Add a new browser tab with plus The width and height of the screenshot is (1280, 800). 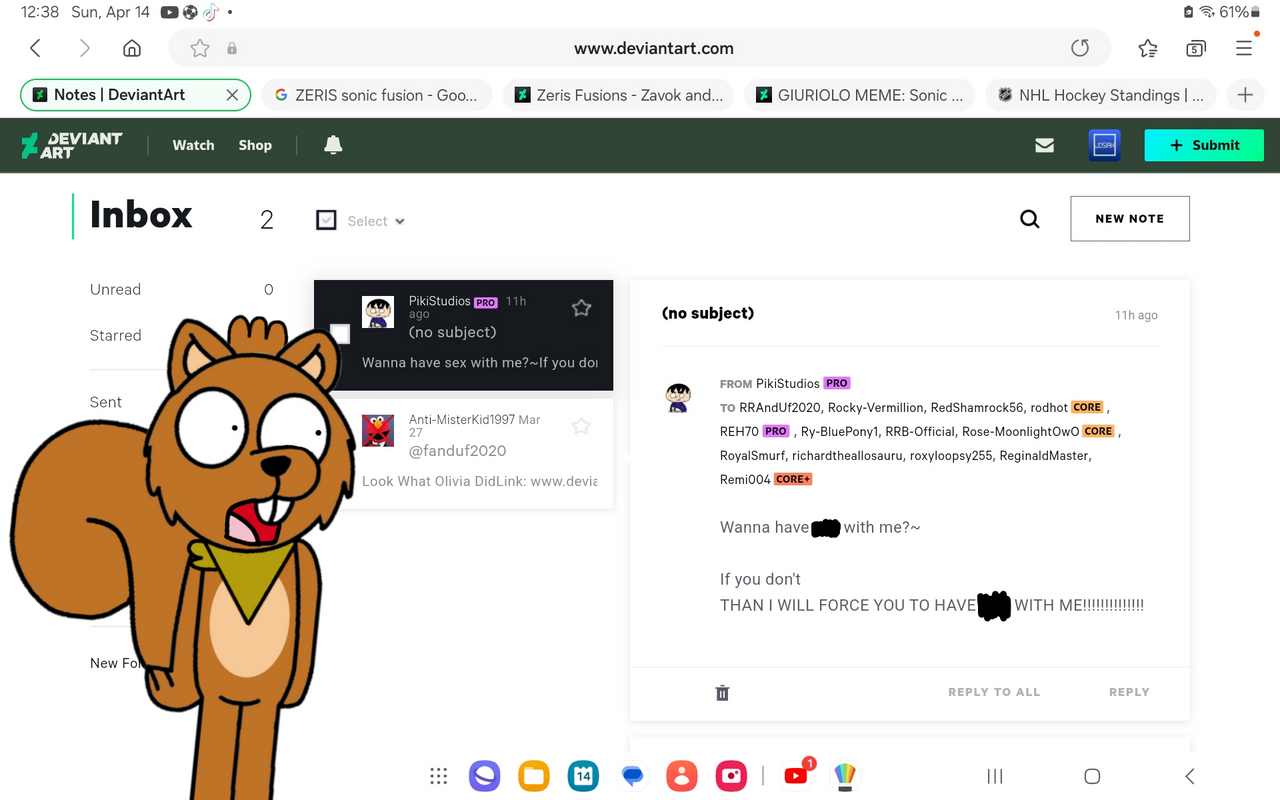pos(1245,95)
